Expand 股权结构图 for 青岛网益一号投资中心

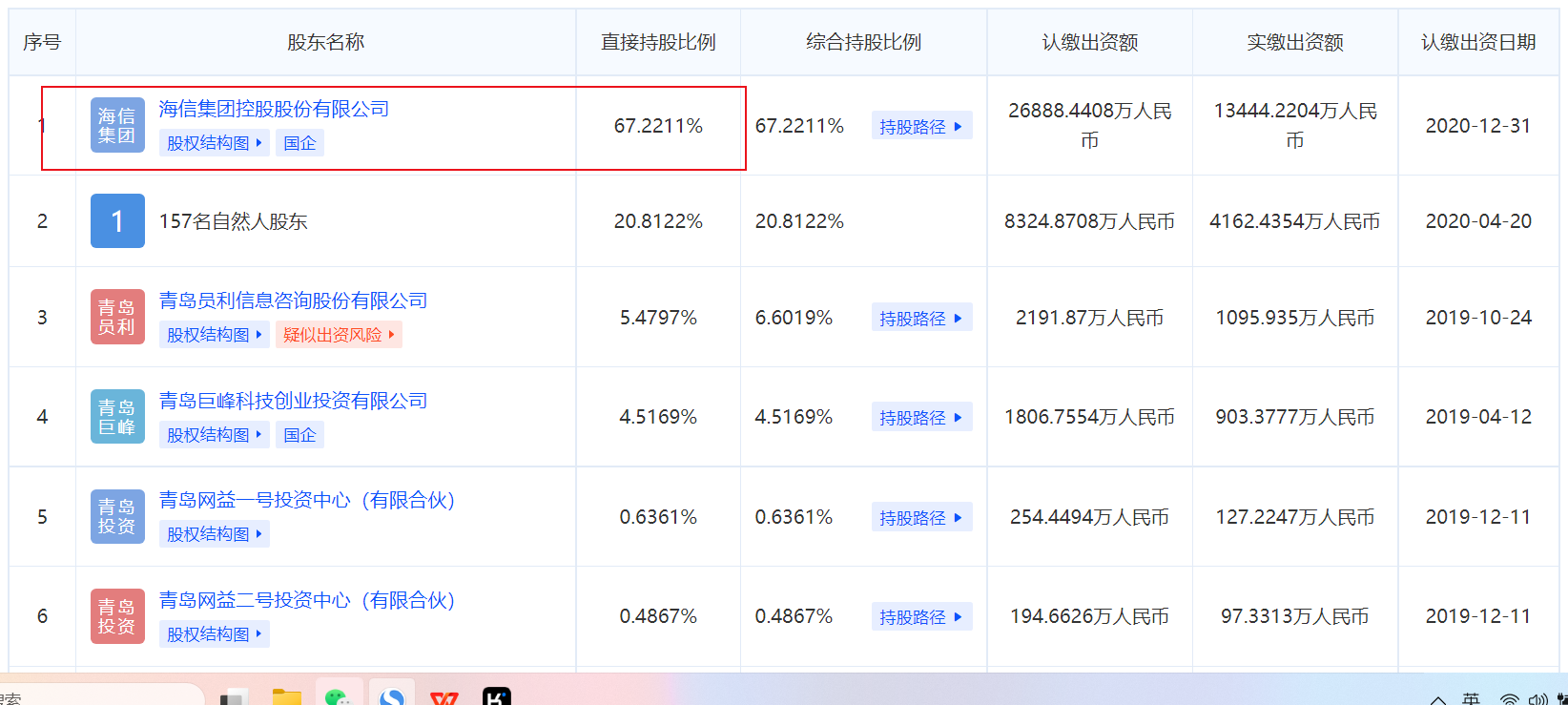coord(215,534)
